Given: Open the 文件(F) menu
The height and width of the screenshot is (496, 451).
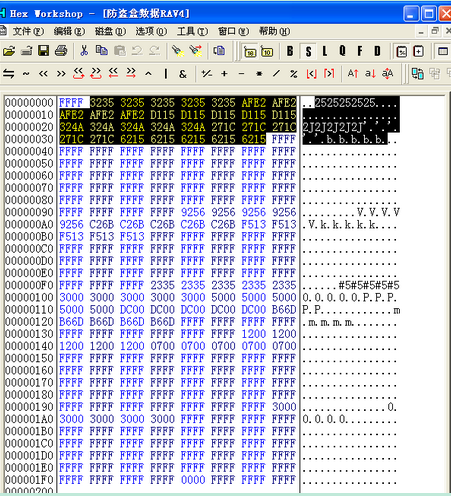Looking at the screenshot, I should point(28,31).
